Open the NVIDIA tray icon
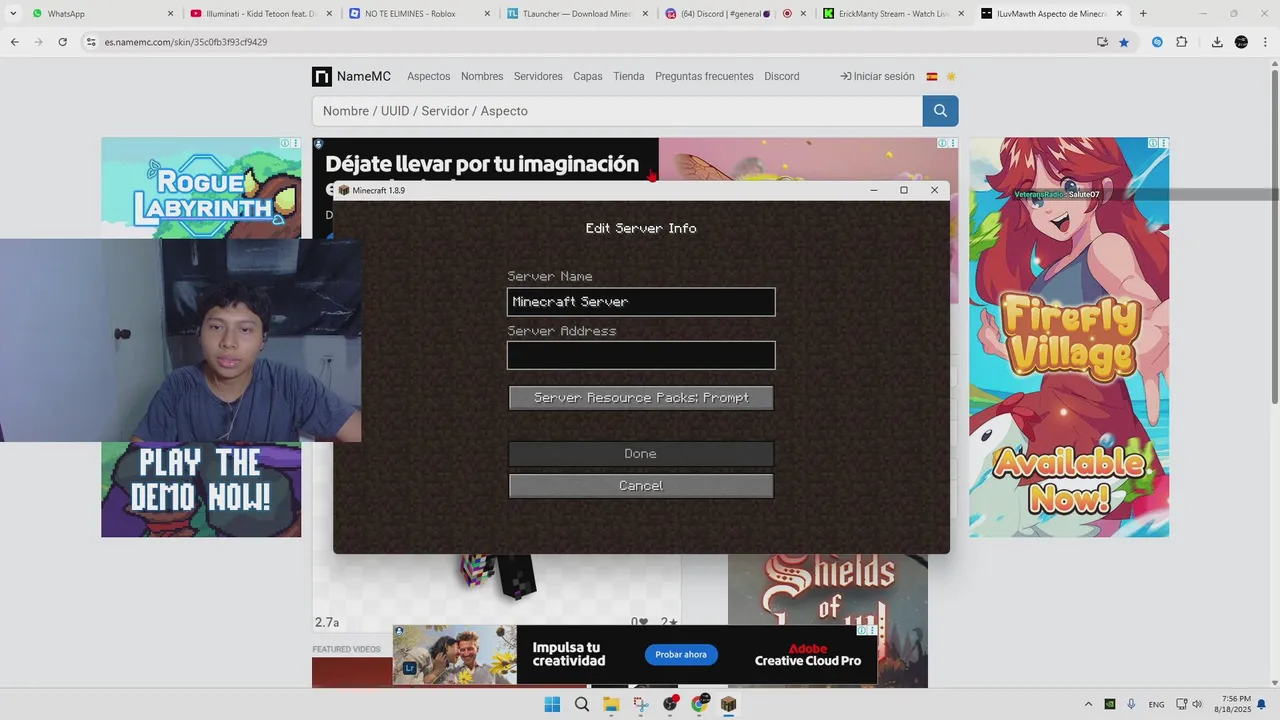Screen dimensions: 1280x720 tap(1110, 704)
